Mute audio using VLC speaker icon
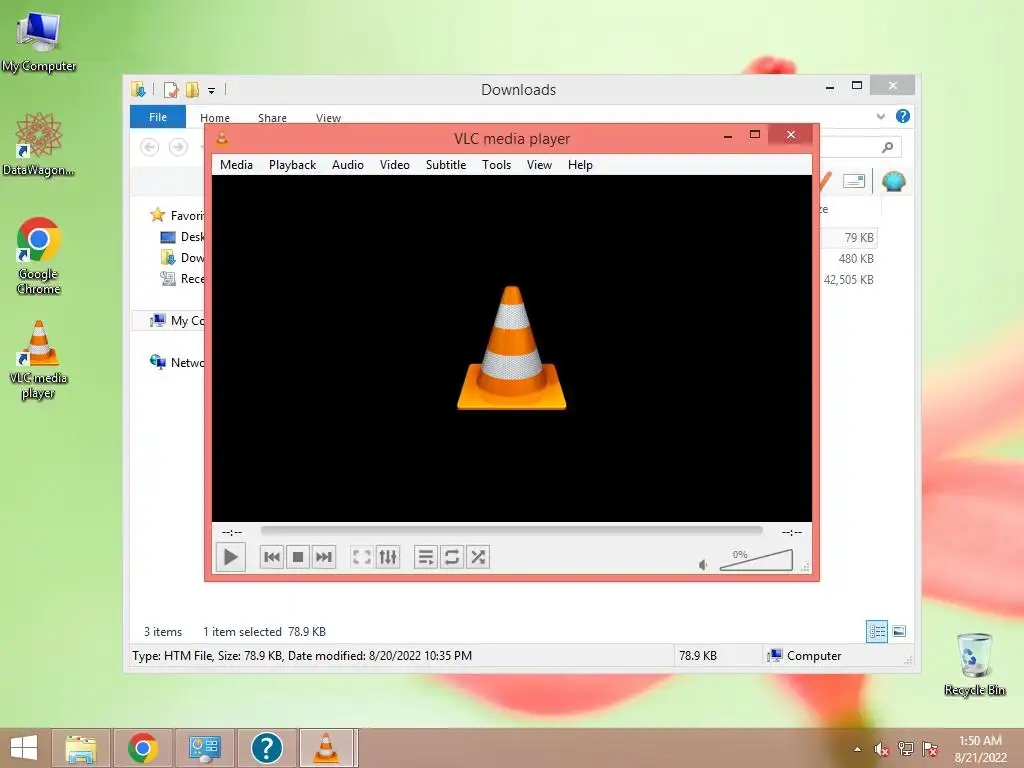Screen dimensions: 1024x768 pos(703,565)
